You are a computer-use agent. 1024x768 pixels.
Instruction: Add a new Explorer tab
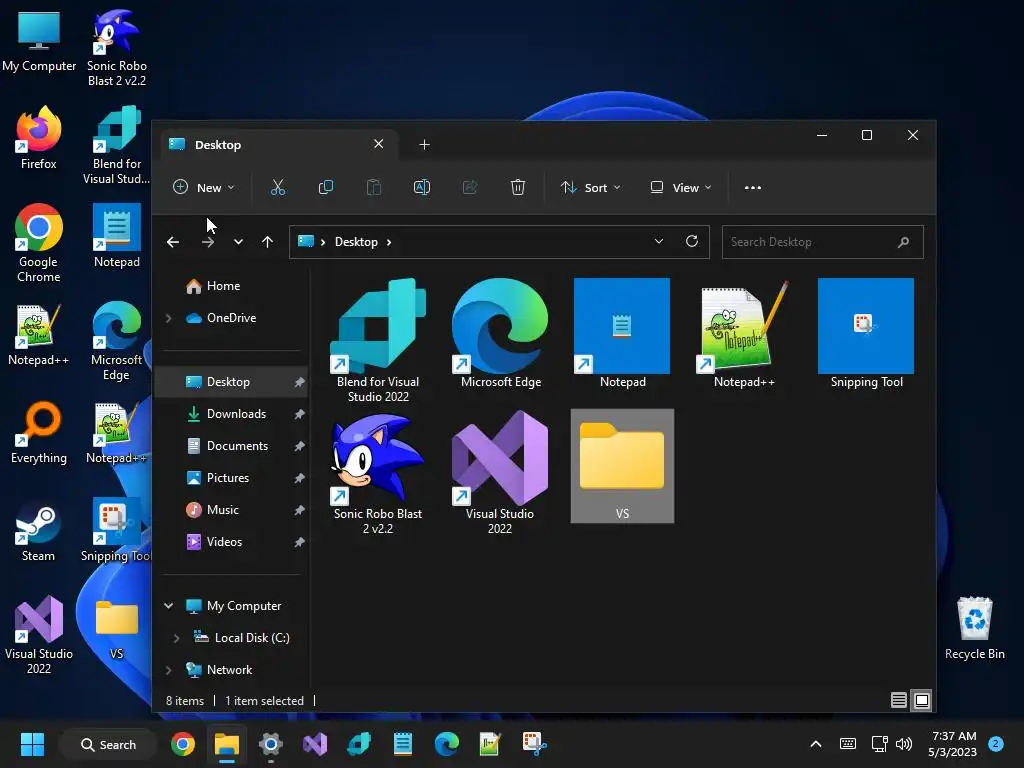pyautogui.click(x=424, y=144)
